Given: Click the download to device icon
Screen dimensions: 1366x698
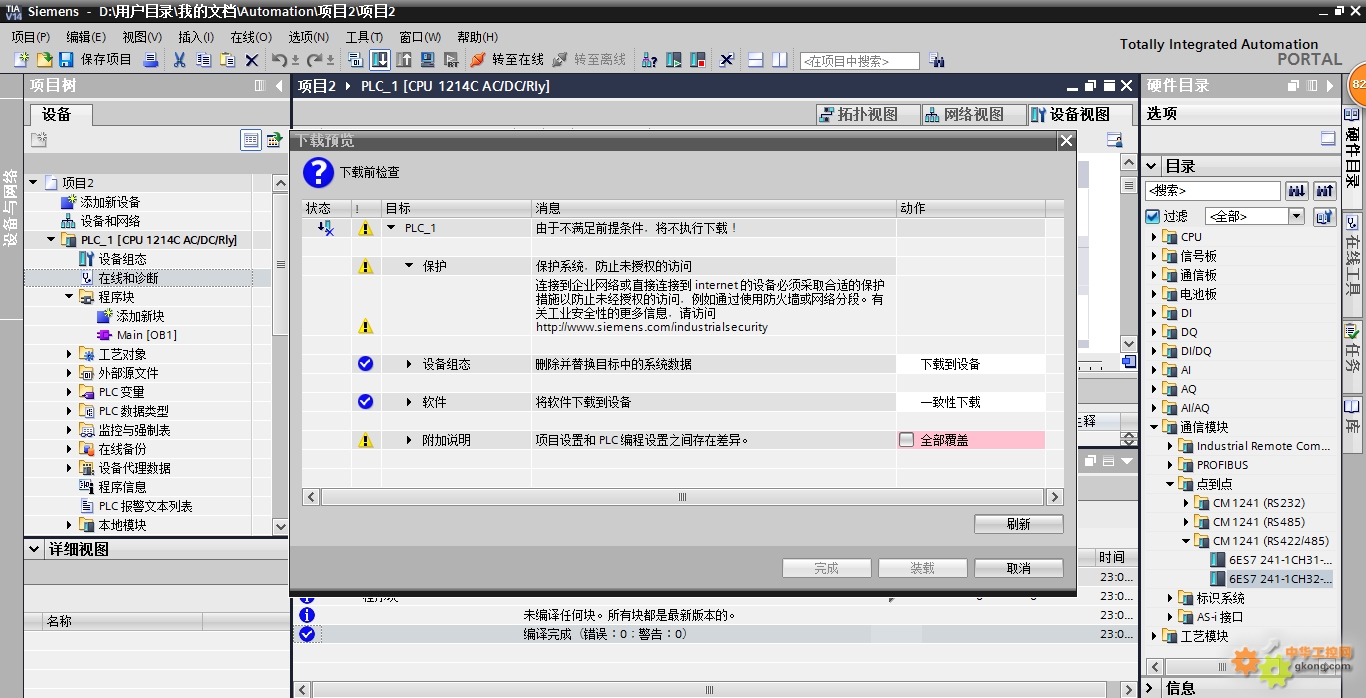Looking at the screenshot, I should click(379, 60).
